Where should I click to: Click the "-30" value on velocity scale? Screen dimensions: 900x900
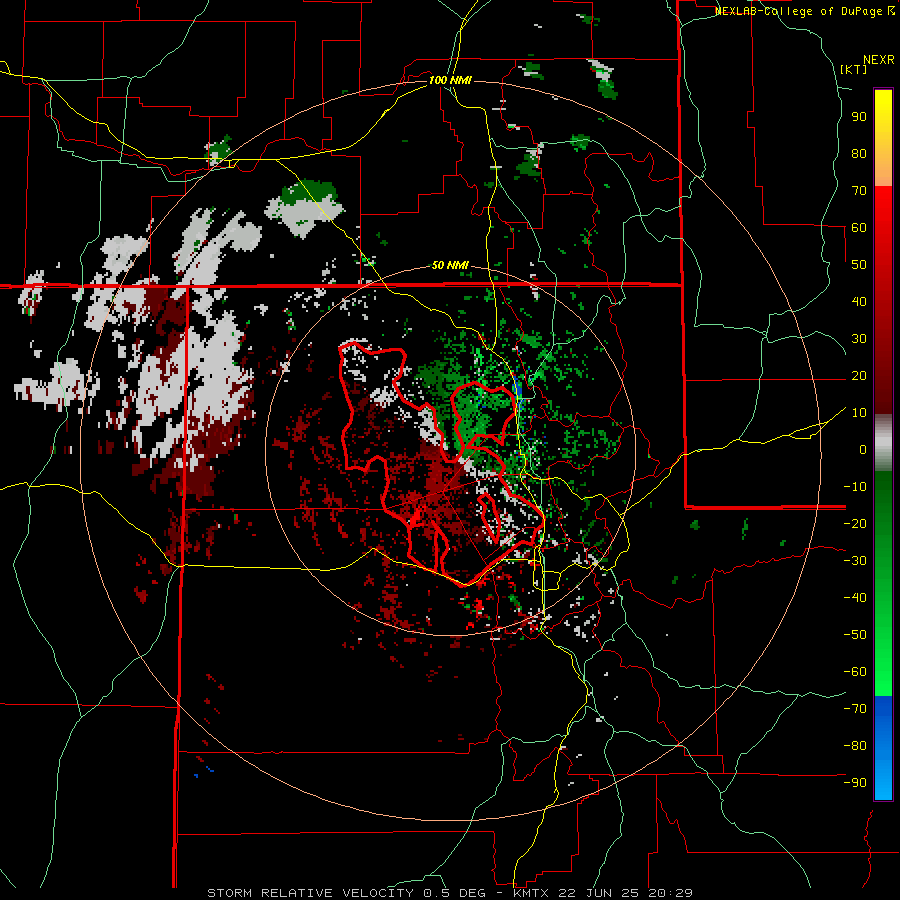click(x=855, y=561)
